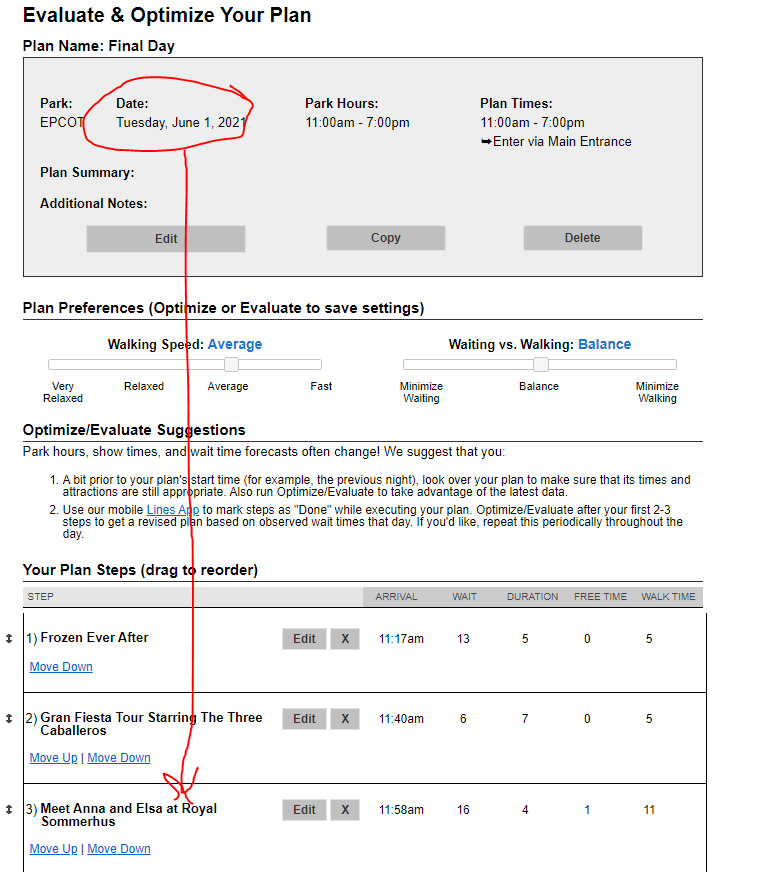This screenshot has width=781, height=872.
Task: Copy the Final Day plan
Action: 385,237
